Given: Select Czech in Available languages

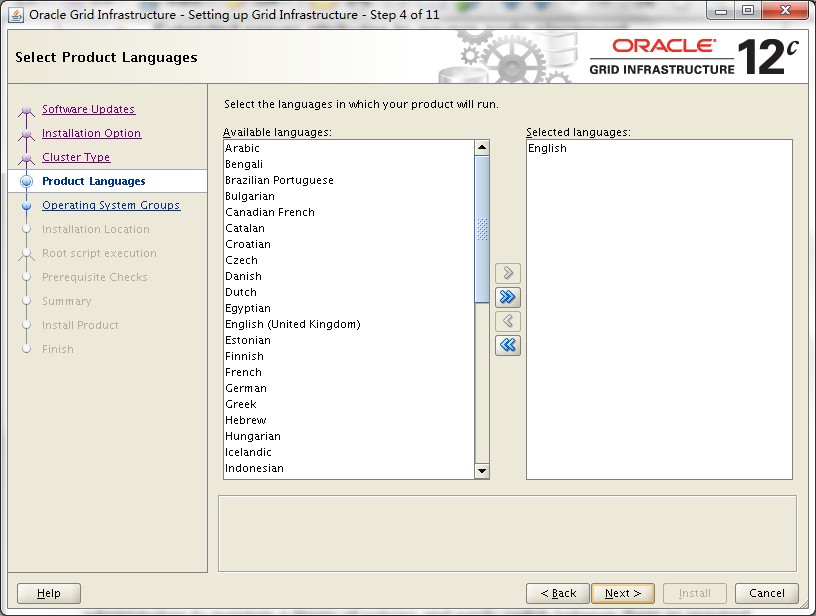Looking at the screenshot, I should [x=349, y=260].
